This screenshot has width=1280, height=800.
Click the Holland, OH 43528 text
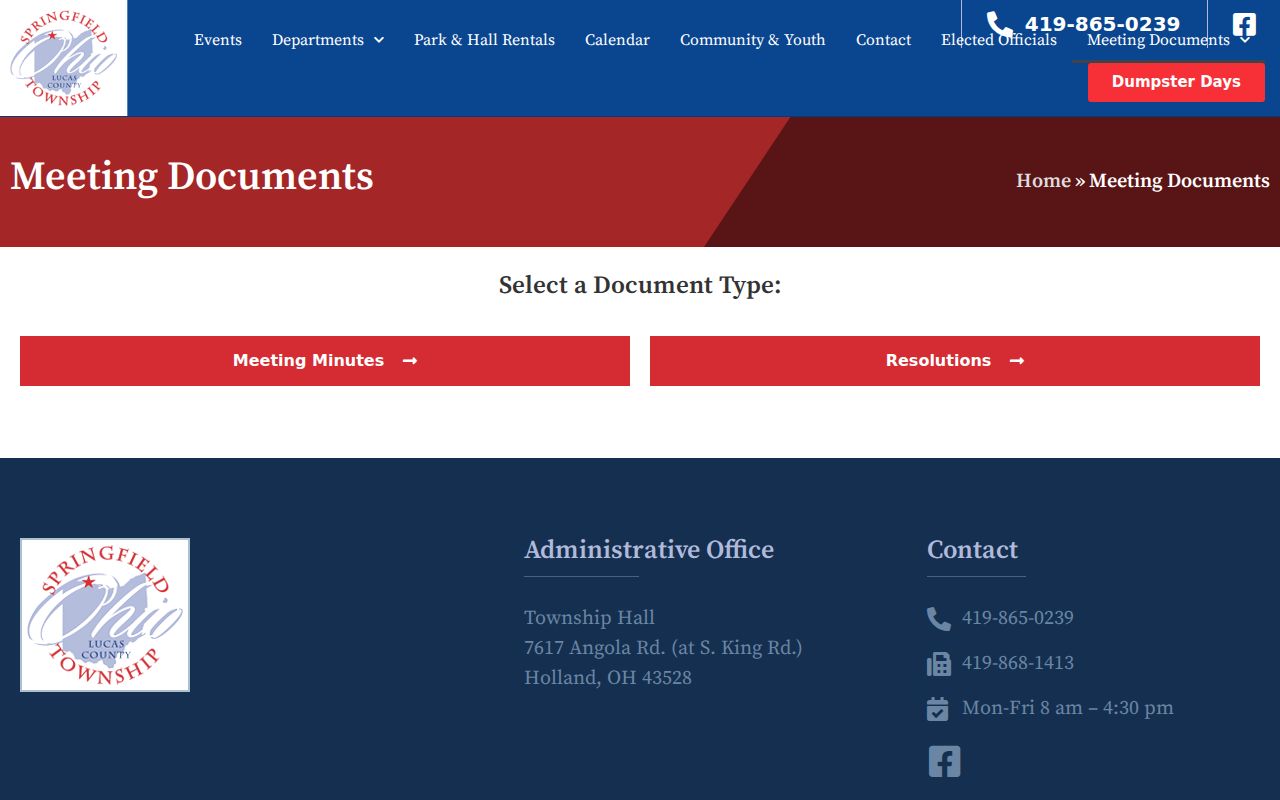coord(608,678)
